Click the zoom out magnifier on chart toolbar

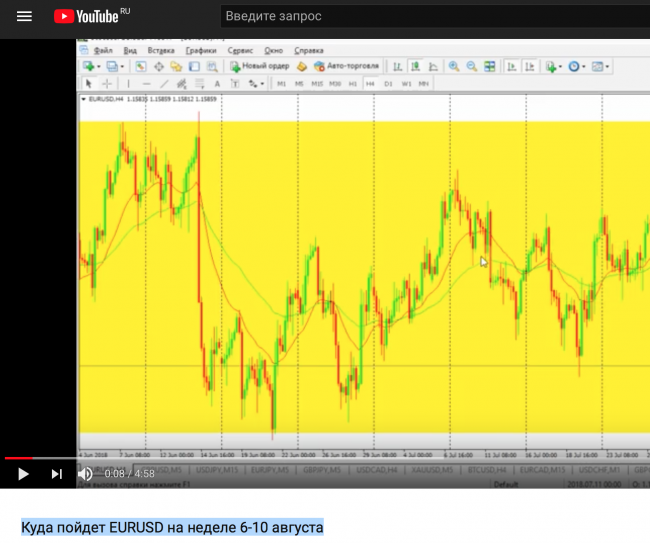[470, 67]
